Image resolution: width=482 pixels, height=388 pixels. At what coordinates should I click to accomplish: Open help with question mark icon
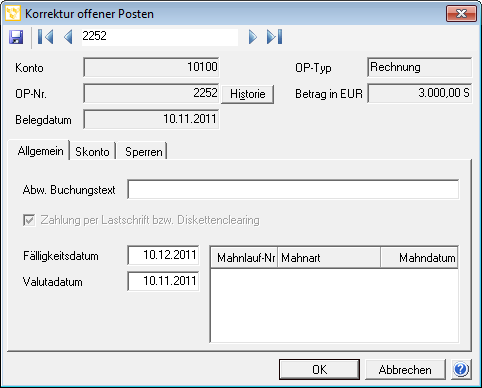[461, 369]
